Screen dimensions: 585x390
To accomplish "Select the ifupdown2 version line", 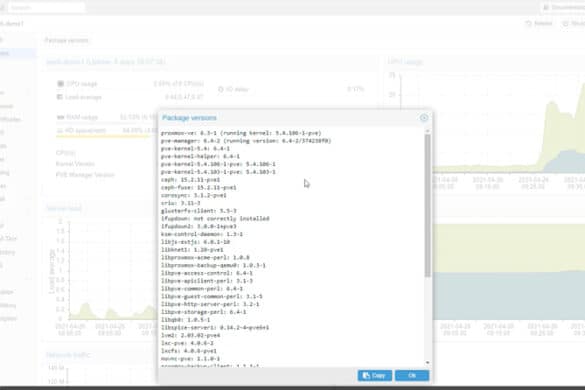I will point(198,227).
